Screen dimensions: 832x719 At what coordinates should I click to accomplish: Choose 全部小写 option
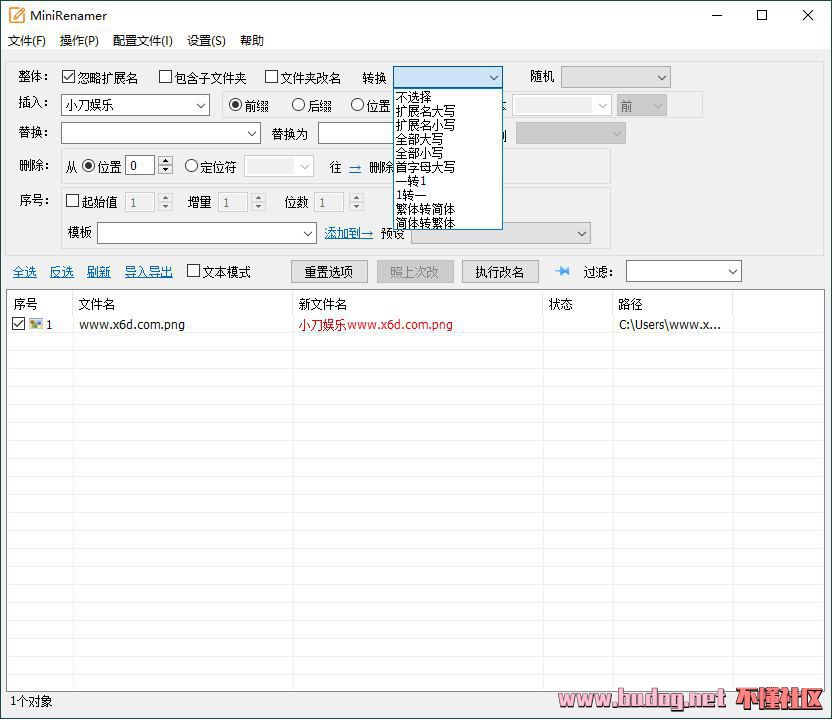click(448, 153)
